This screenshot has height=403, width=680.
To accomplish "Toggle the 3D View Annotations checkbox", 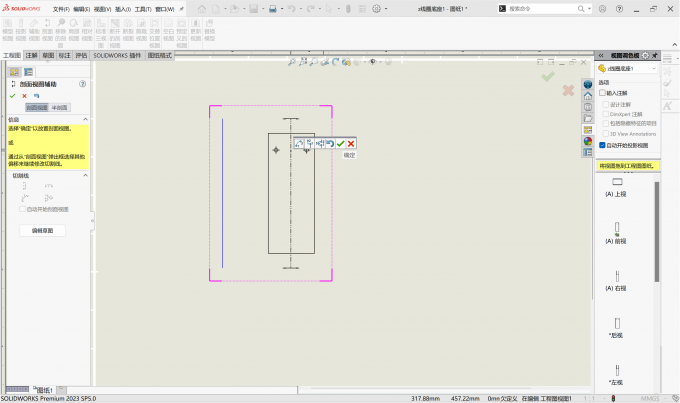I will [606, 134].
